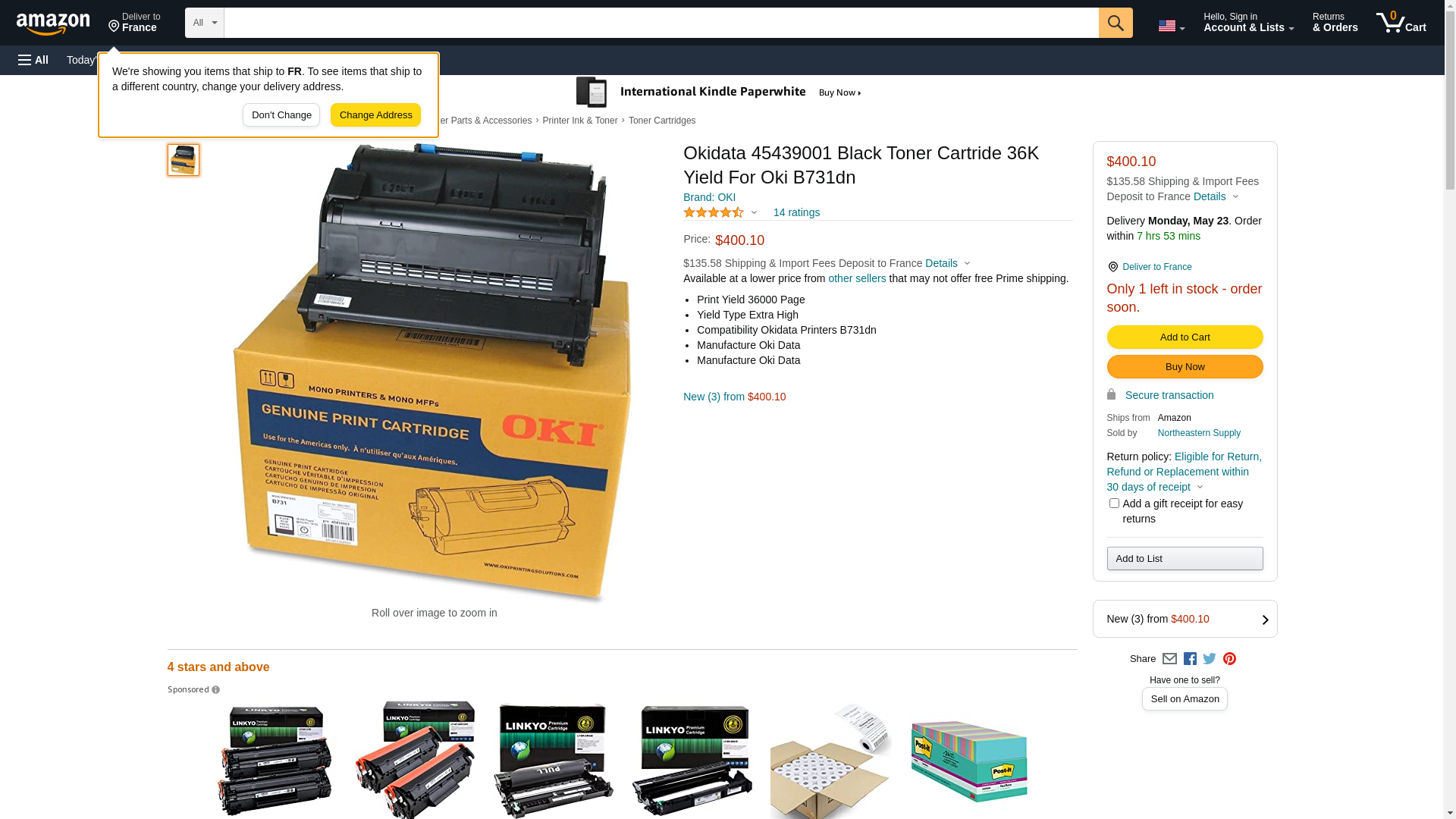Share product on Pinterest icon
1456x819 pixels.
(1229, 659)
